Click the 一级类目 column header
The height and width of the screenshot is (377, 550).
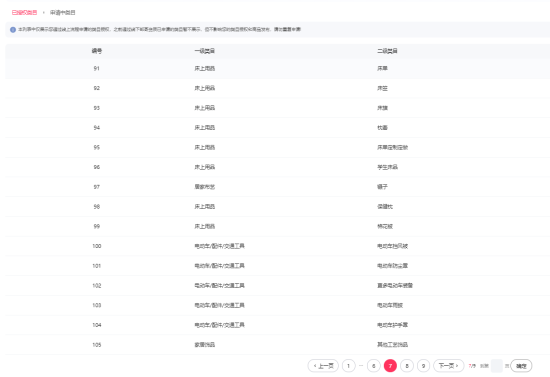tap(204, 51)
